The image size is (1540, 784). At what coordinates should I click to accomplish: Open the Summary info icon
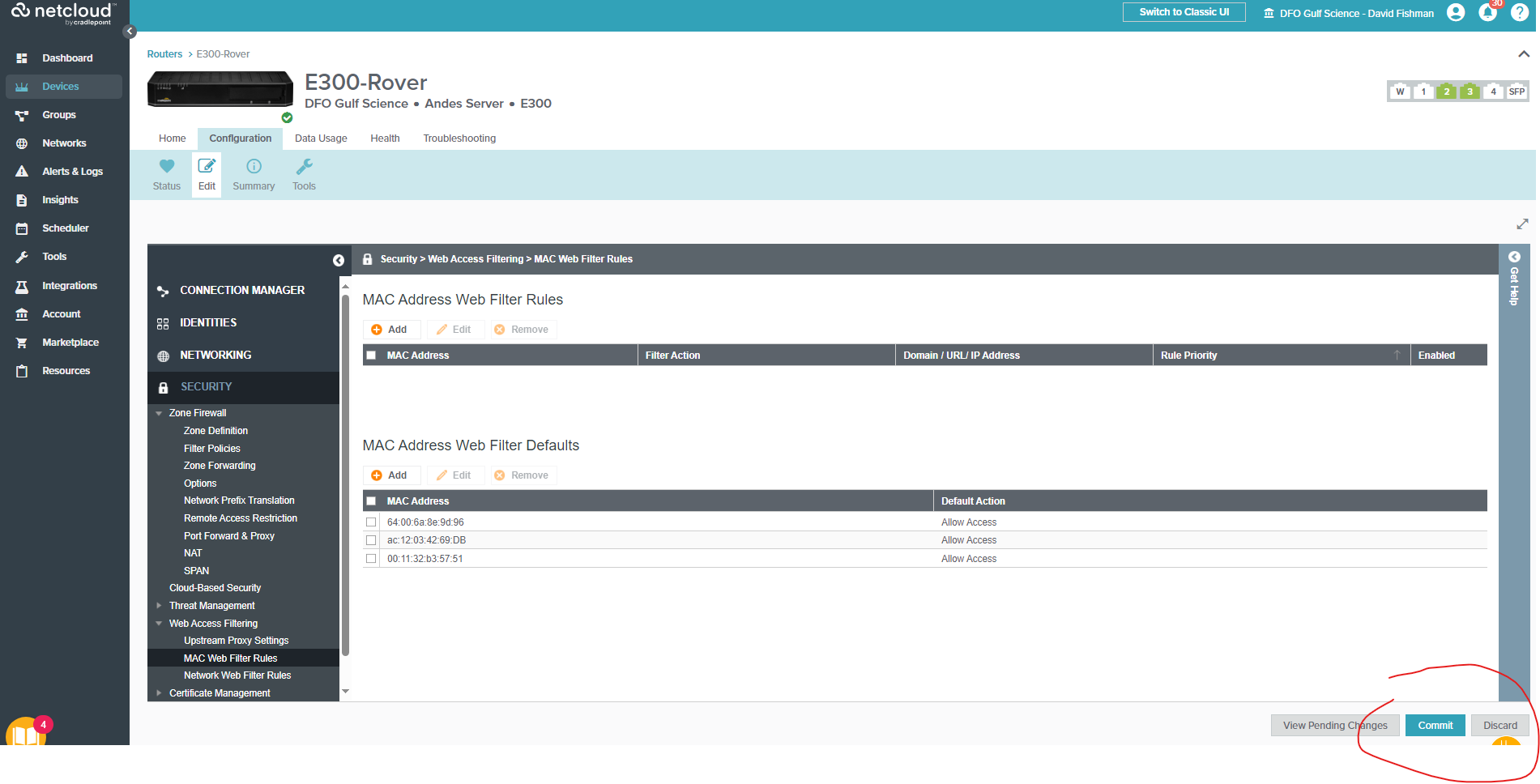click(x=254, y=166)
